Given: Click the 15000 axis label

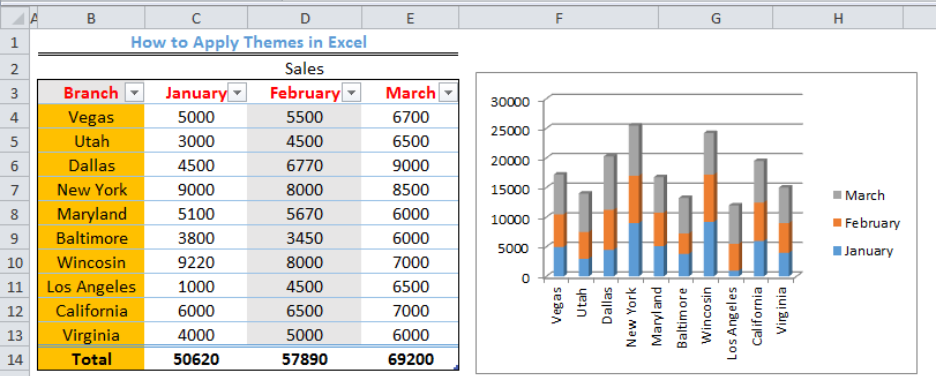Looking at the screenshot, I should click(510, 189).
